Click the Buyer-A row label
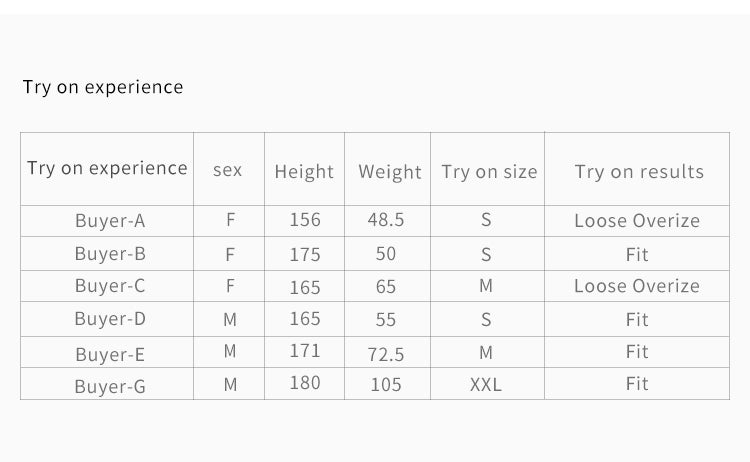The height and width of the screenshot is (462, 750). [x=110, y=220]
